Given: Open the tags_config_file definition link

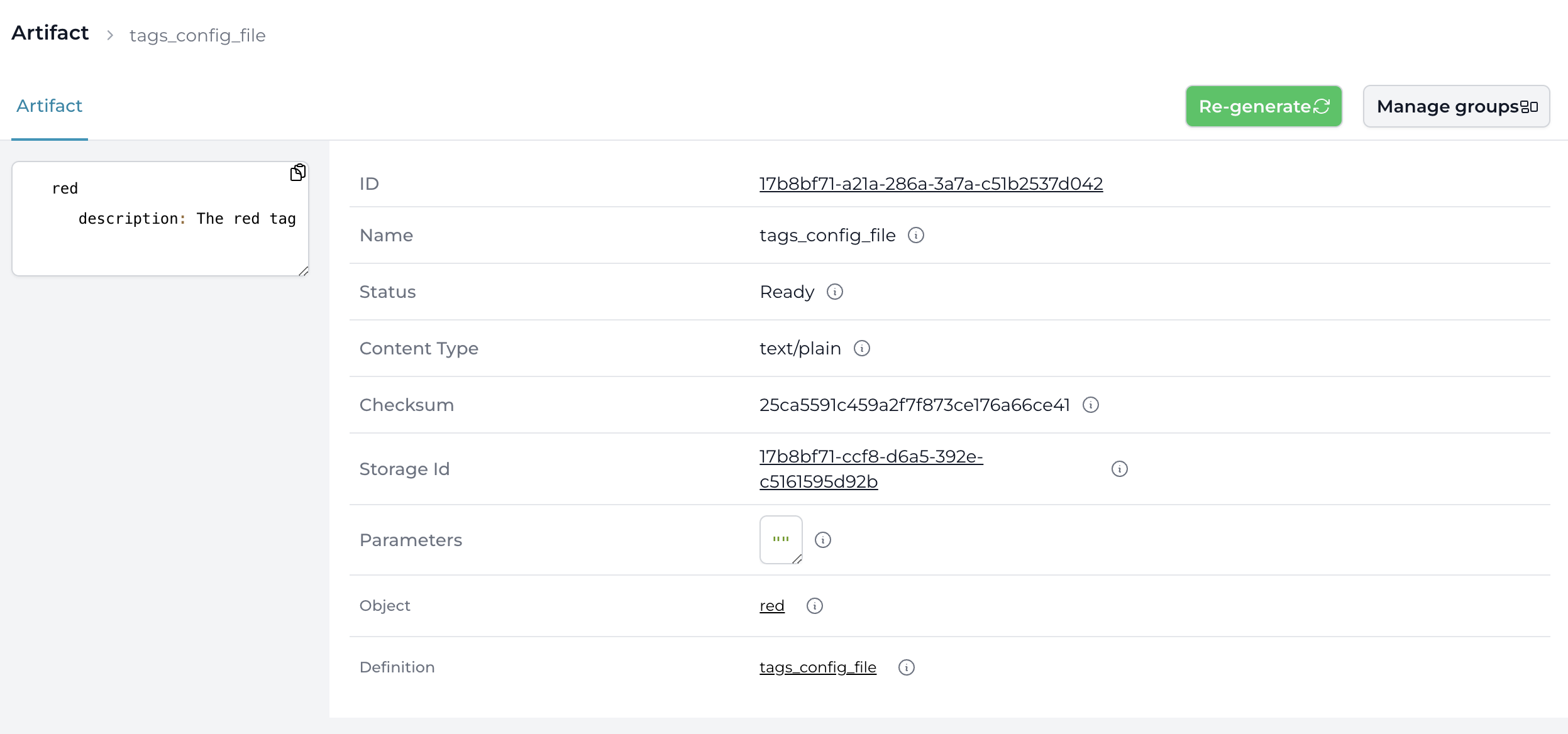Looking at the screenshot, I should tap(817, 667).
